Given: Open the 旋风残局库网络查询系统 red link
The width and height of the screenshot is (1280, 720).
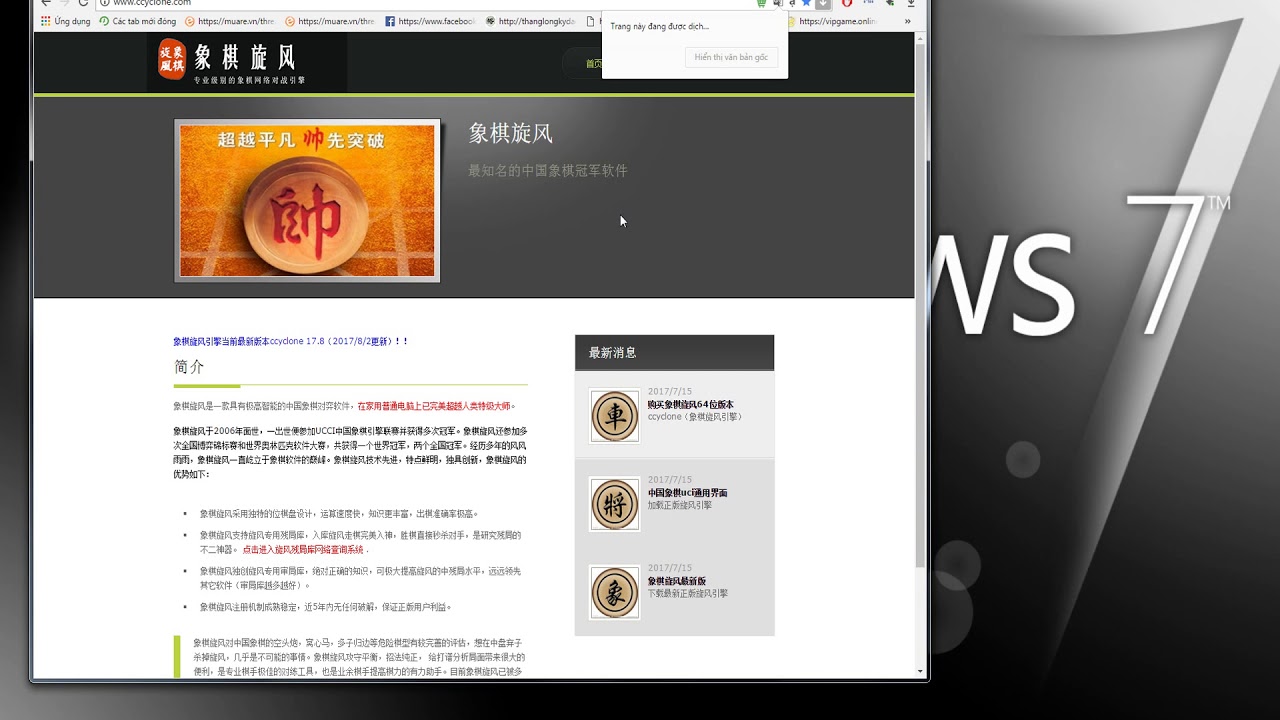Looking at the screenshot, I should tap(303, 549).
